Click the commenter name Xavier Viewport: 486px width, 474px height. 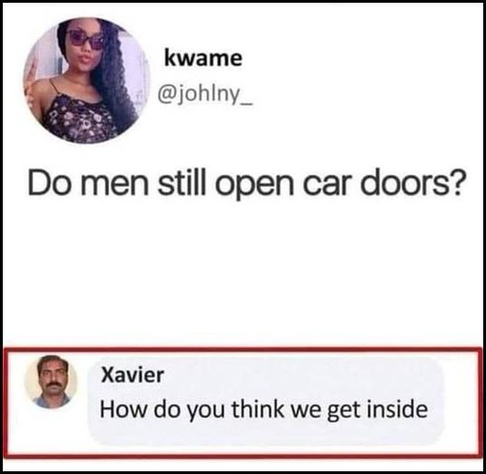[x=132, y=375]
